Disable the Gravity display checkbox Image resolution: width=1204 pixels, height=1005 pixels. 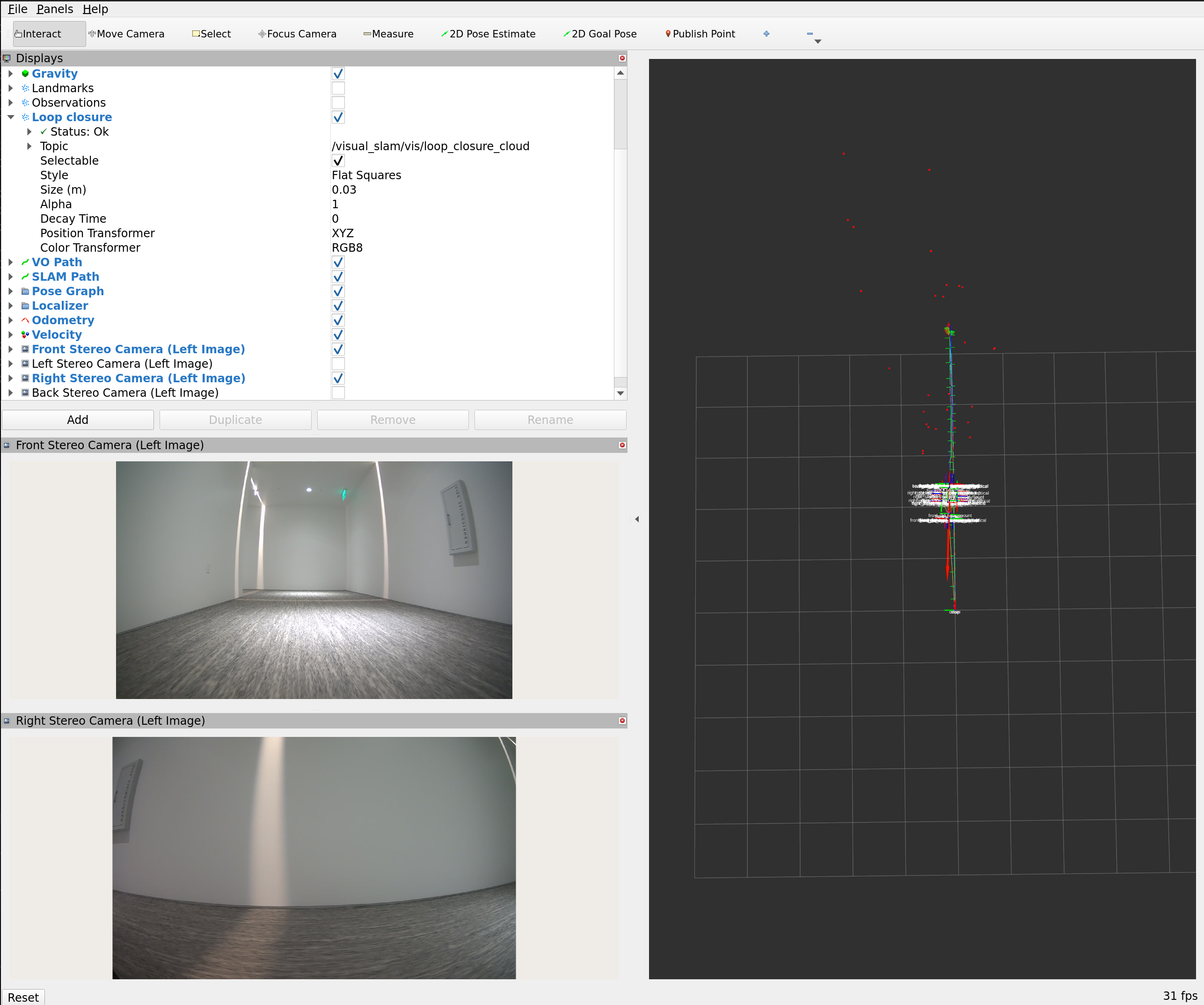338,74
